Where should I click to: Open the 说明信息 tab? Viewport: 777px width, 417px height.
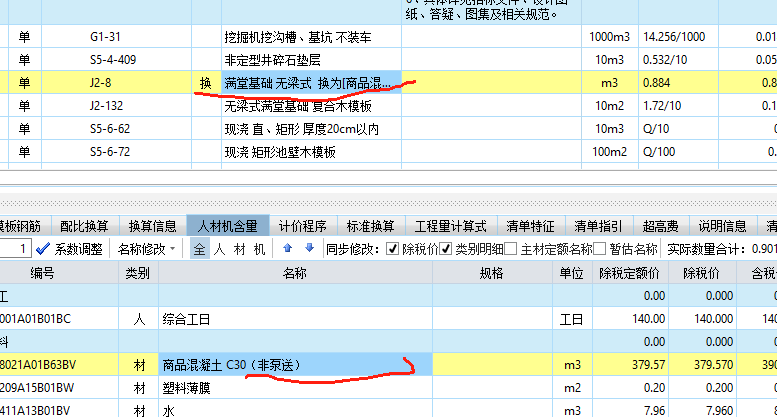pos(722,226)
